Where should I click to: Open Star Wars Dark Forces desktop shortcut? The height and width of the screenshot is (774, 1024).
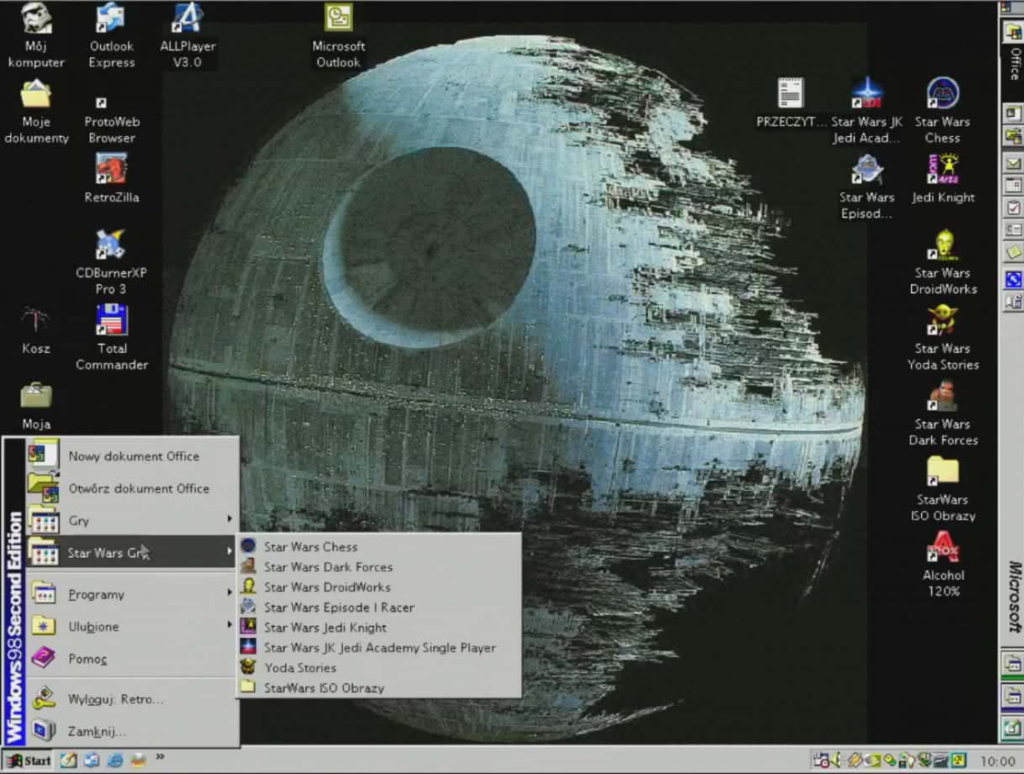point(942,414)
